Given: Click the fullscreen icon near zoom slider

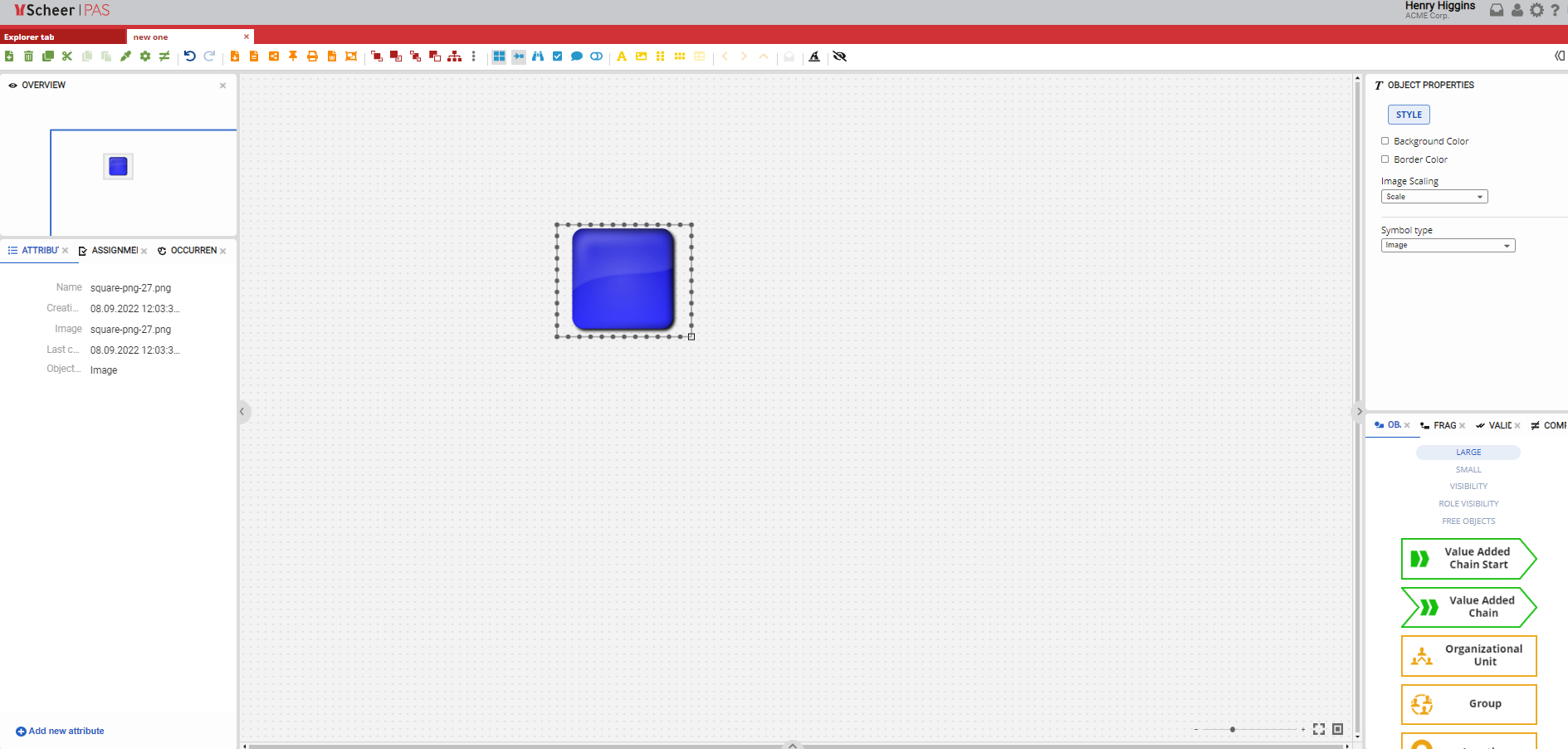Looking at the screenshot, I should tap(1319, 729).
